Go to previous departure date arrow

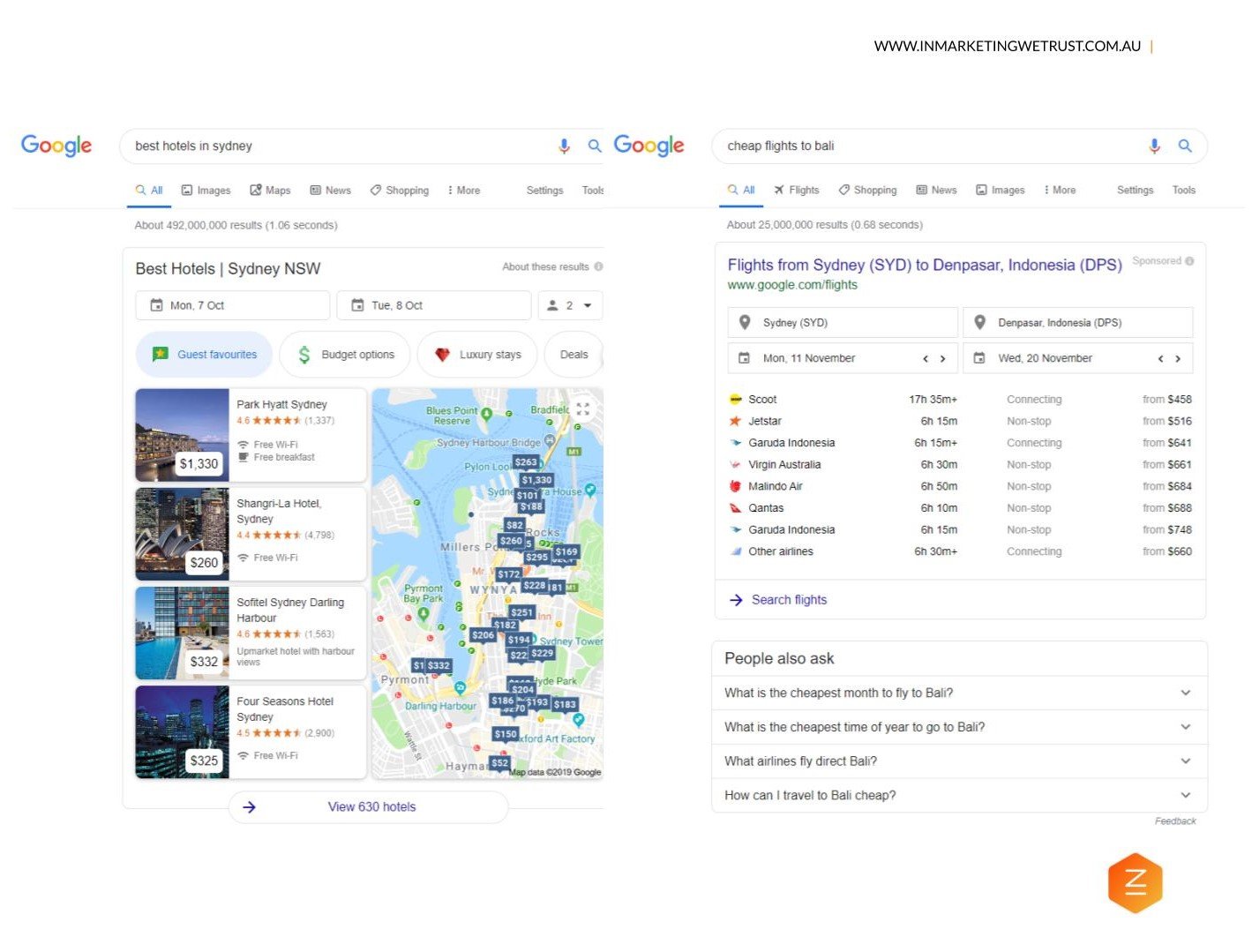click(926, 359)
